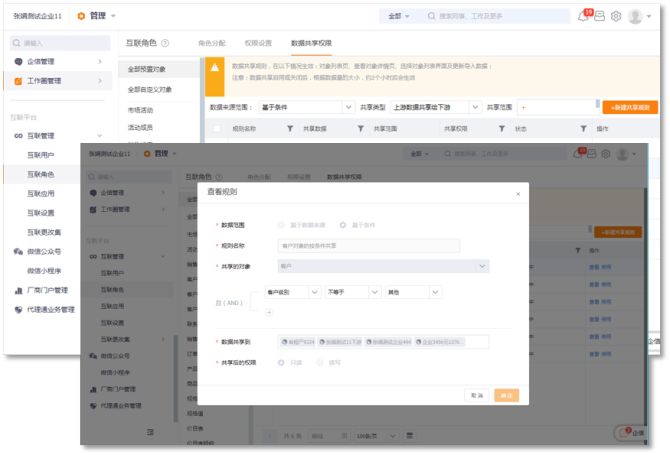Click the user avatar in top bar
The height and width of the screenshot is (455, 670).
tap(635, 16)
